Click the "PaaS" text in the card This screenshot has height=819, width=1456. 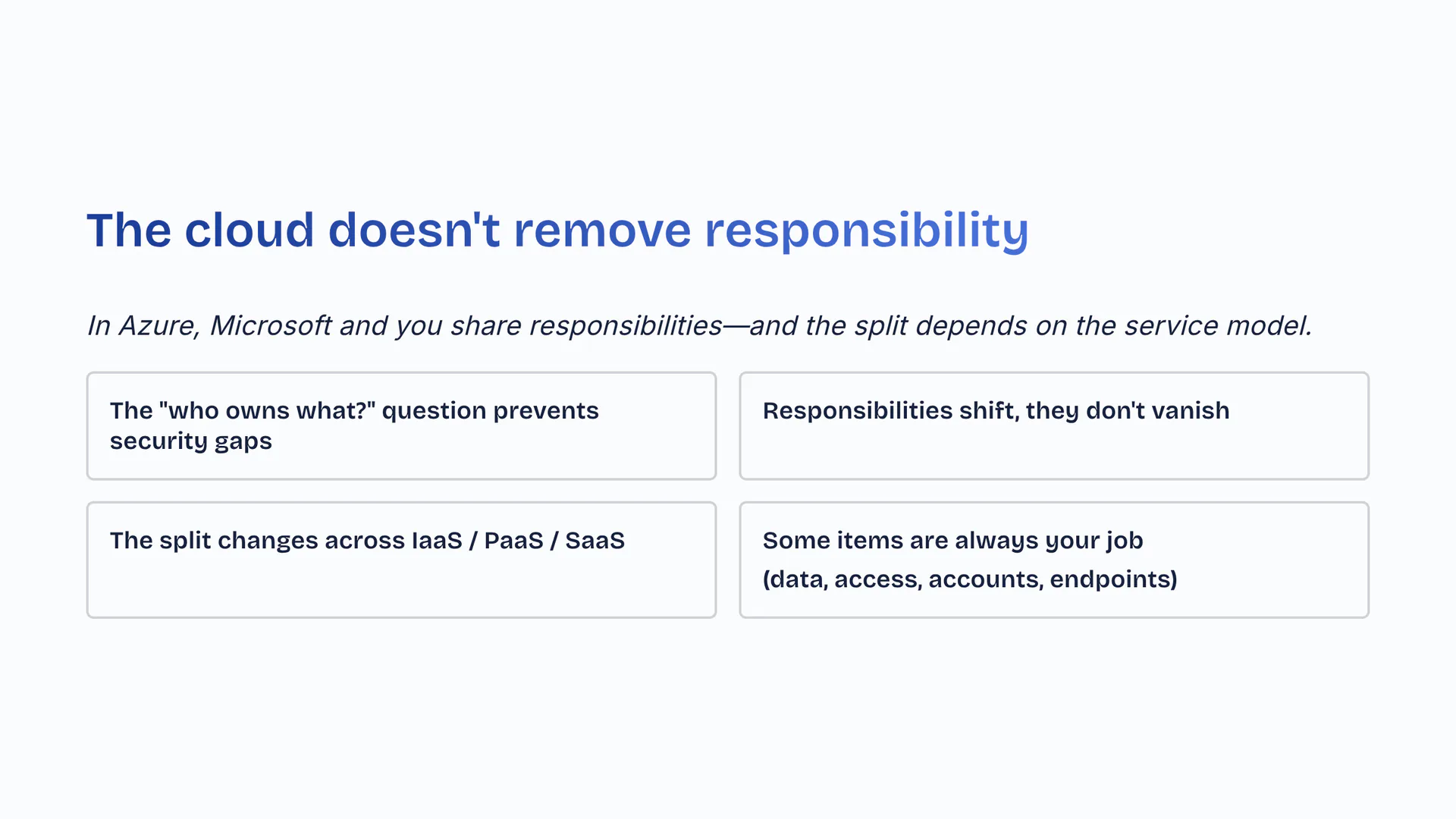point(513,541)
